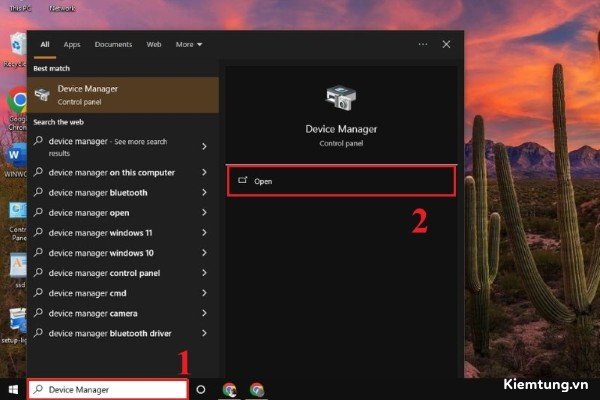This screenshot has width=600, height=400.
Task: Select 'device manager bluetooth' suggestion
Action: pos(123,193)
